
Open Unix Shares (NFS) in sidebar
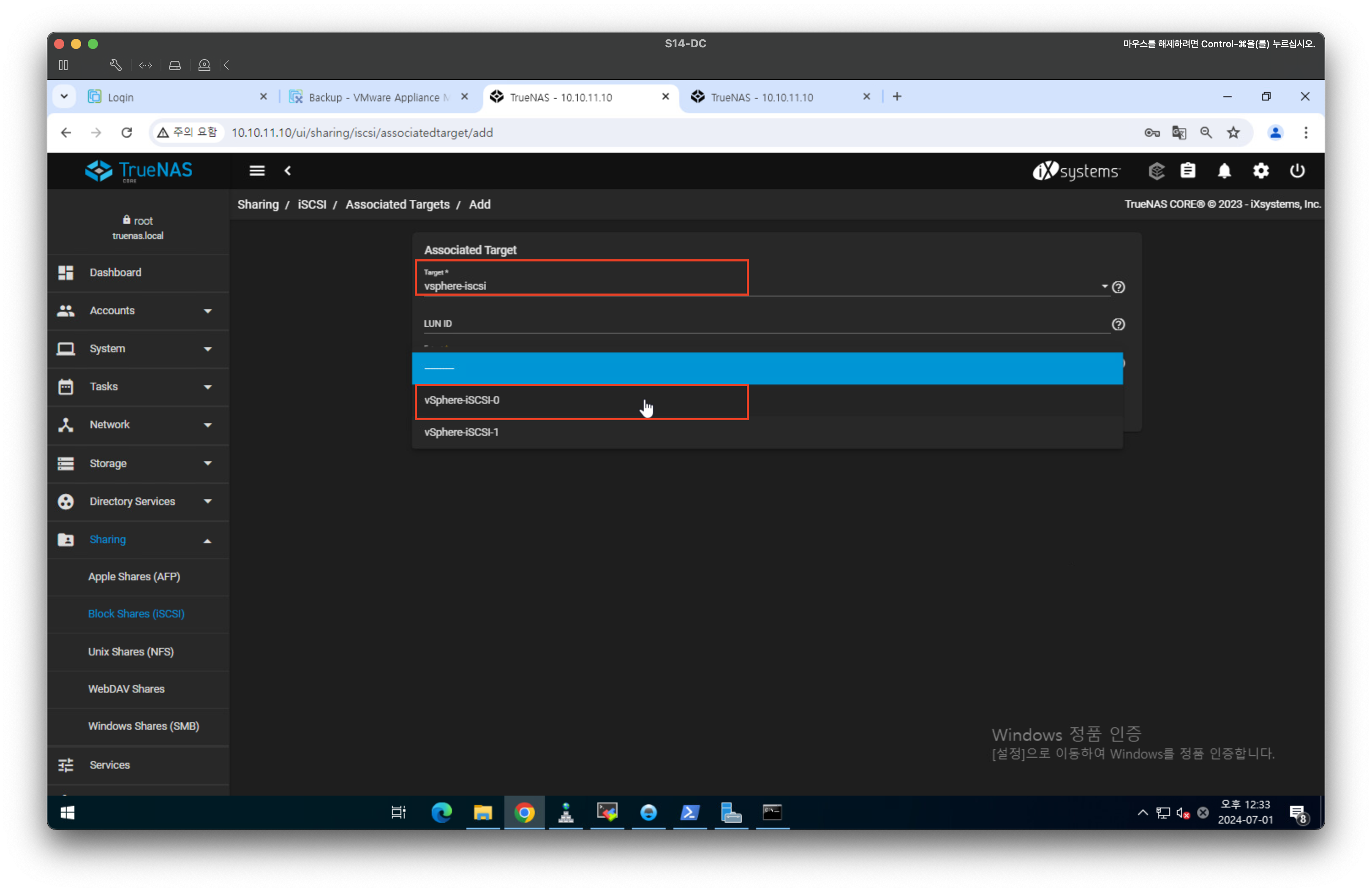(131, 652)
